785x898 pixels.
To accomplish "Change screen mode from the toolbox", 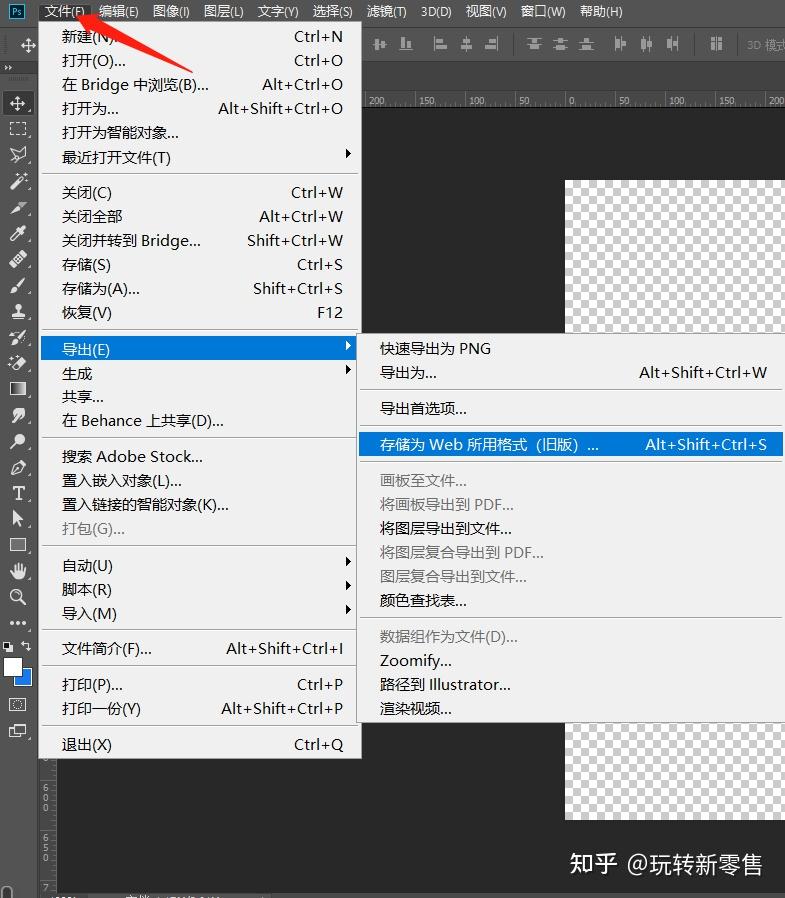I will click(18, 731).
